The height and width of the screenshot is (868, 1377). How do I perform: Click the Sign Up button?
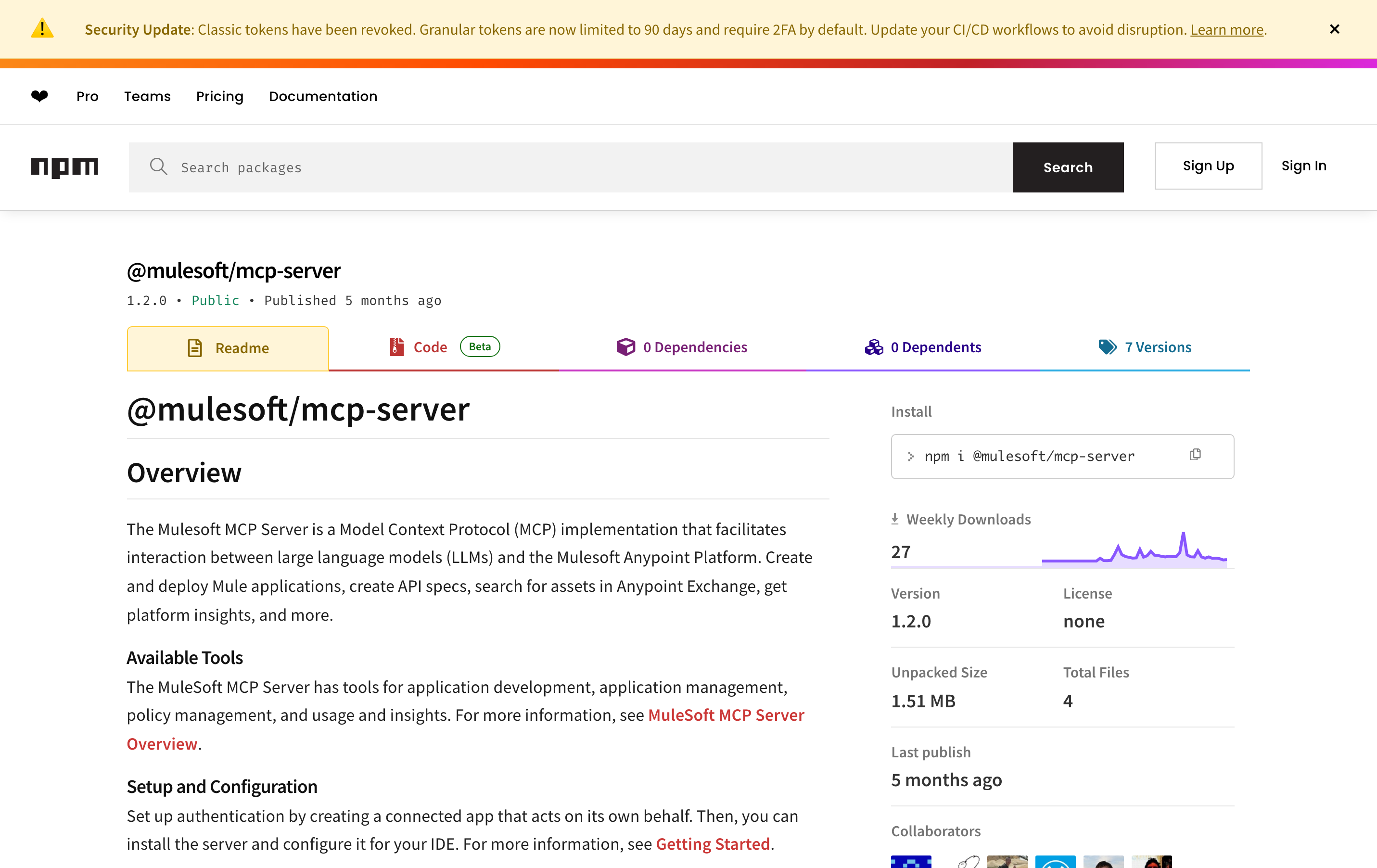click(1208, 166)
